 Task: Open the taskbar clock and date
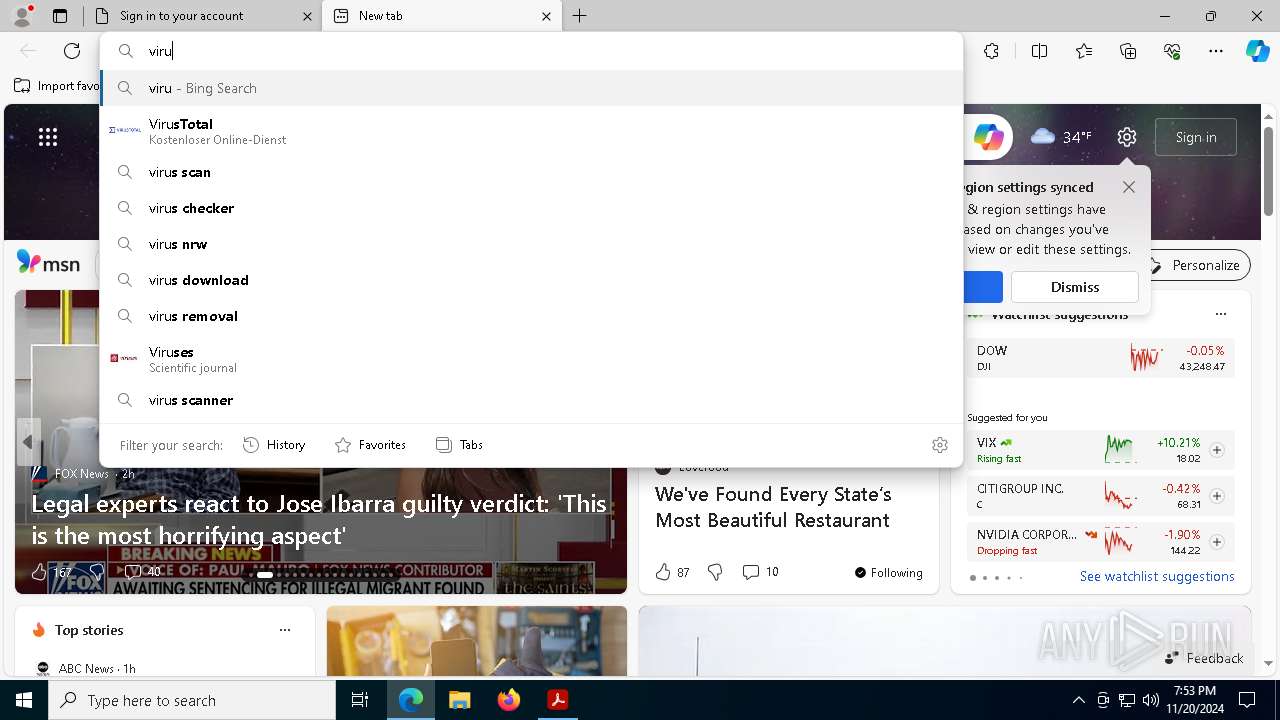pyautogui.click(x=1194, y=700)
